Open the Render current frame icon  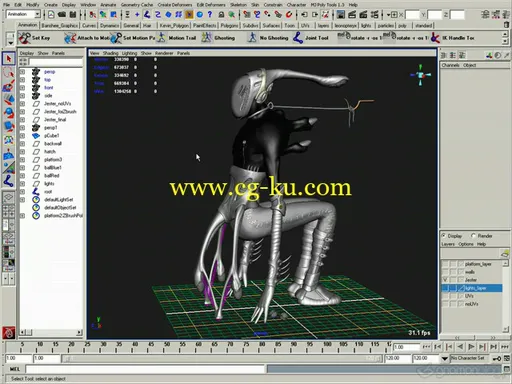pyautogui.click(x=352, y=14)
